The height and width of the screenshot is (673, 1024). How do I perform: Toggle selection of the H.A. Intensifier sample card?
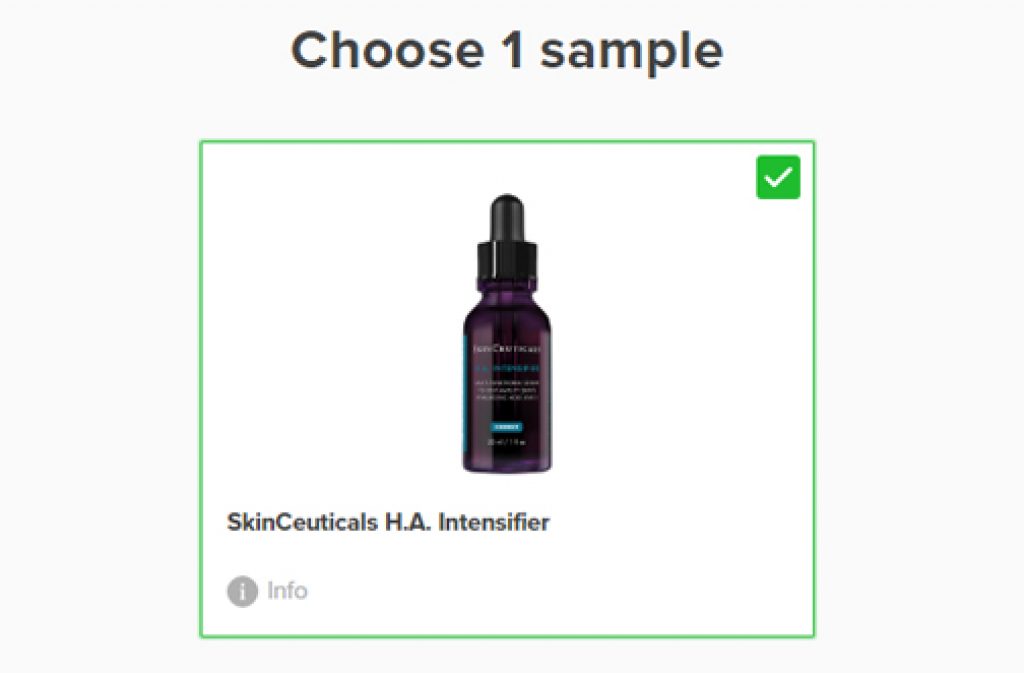[507, 388]
